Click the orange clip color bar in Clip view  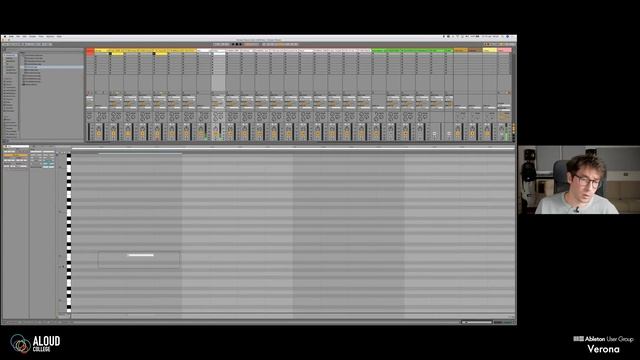(x=16, y=156)
